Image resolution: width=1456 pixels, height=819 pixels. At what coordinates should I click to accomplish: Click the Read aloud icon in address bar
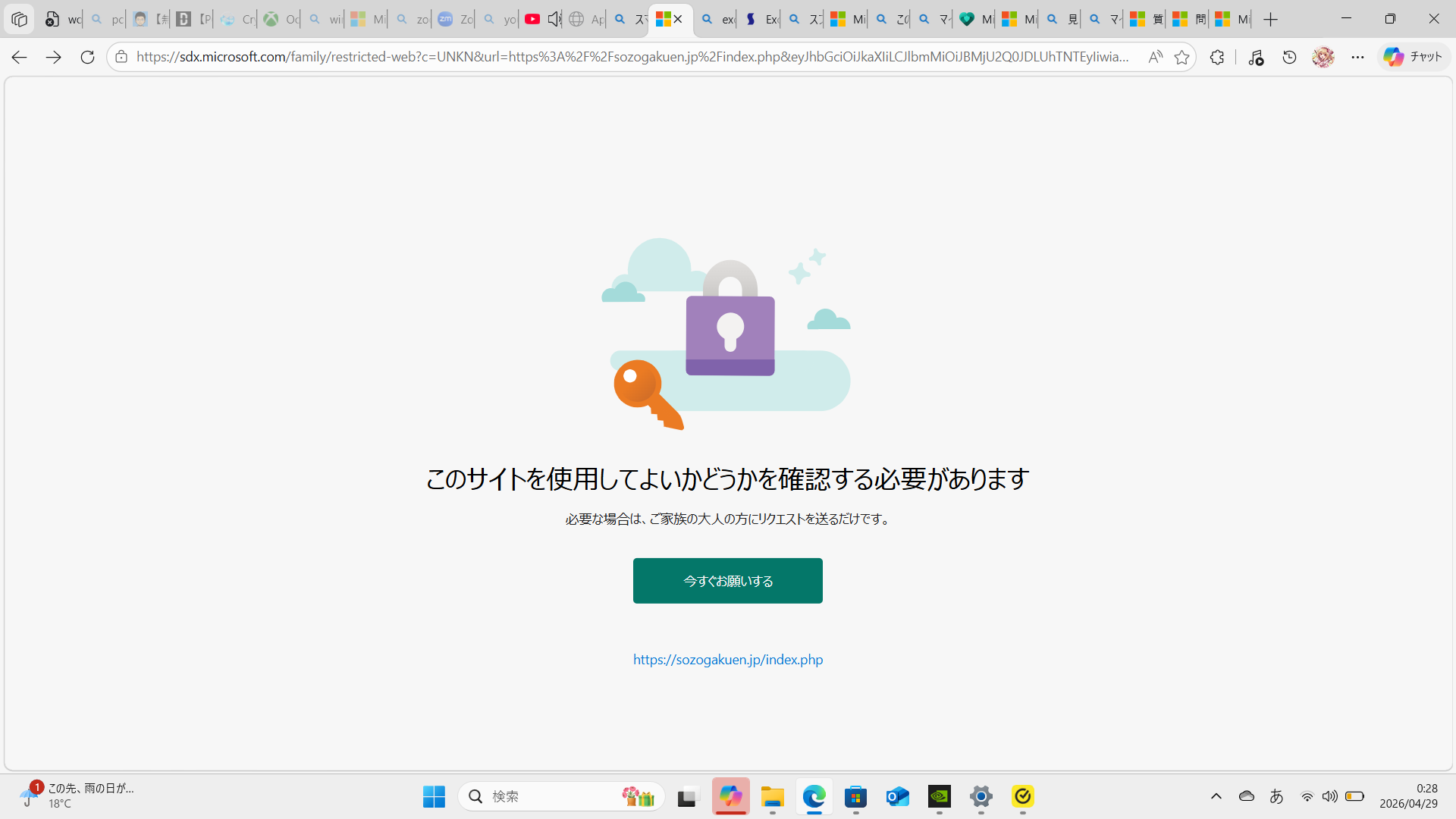[1155, 57]
